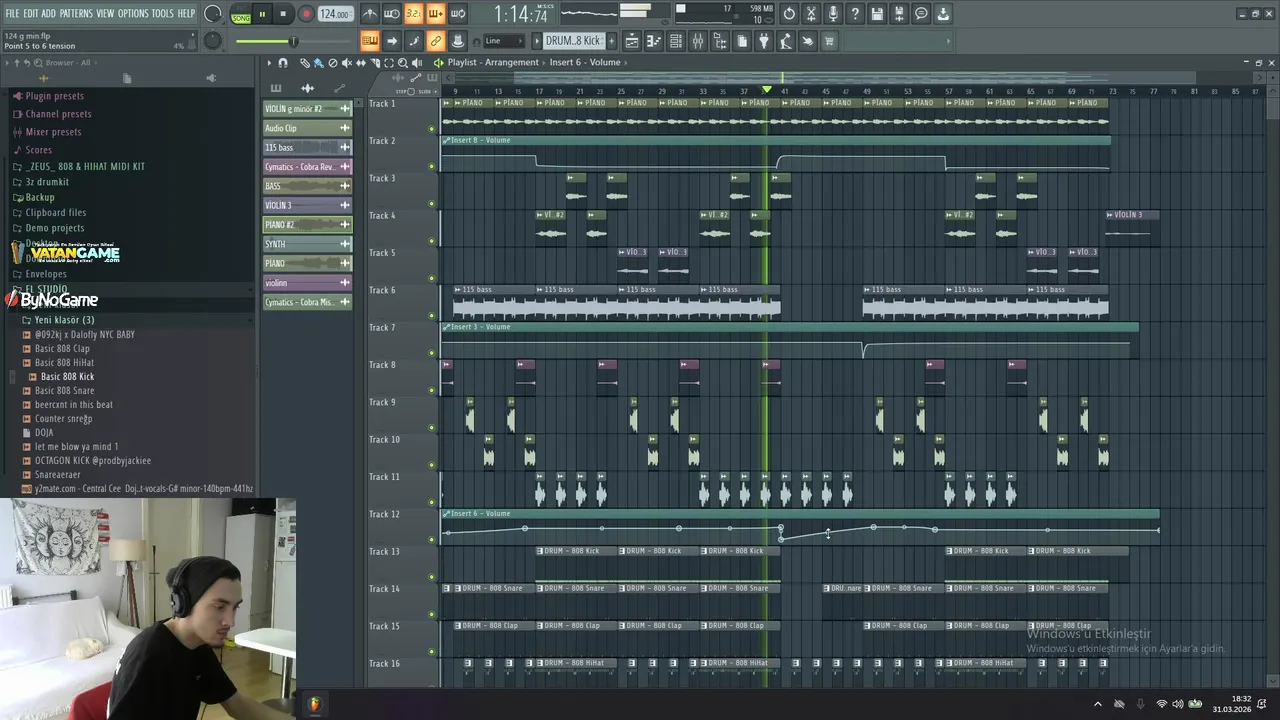Screen dimensions: 1280x720
Task: Click the undo history icon
Action: [789, 14]
